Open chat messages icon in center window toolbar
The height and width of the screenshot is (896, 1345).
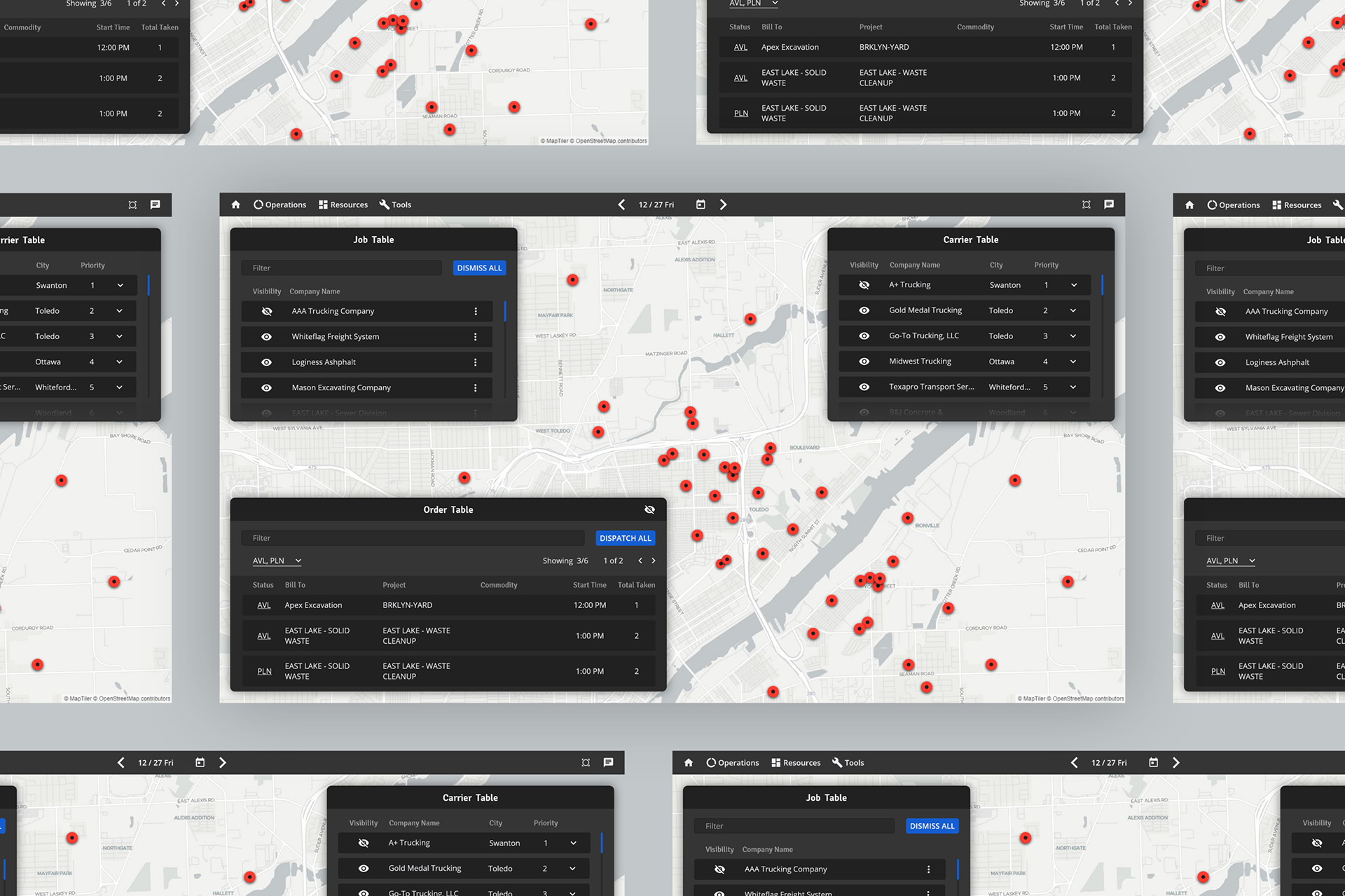1109,205
